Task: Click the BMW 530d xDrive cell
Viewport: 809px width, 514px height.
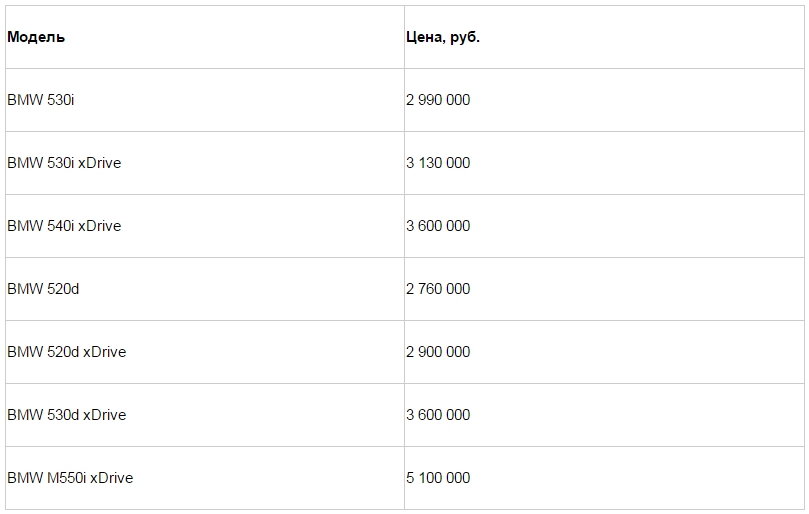Action: click(205, 415)
